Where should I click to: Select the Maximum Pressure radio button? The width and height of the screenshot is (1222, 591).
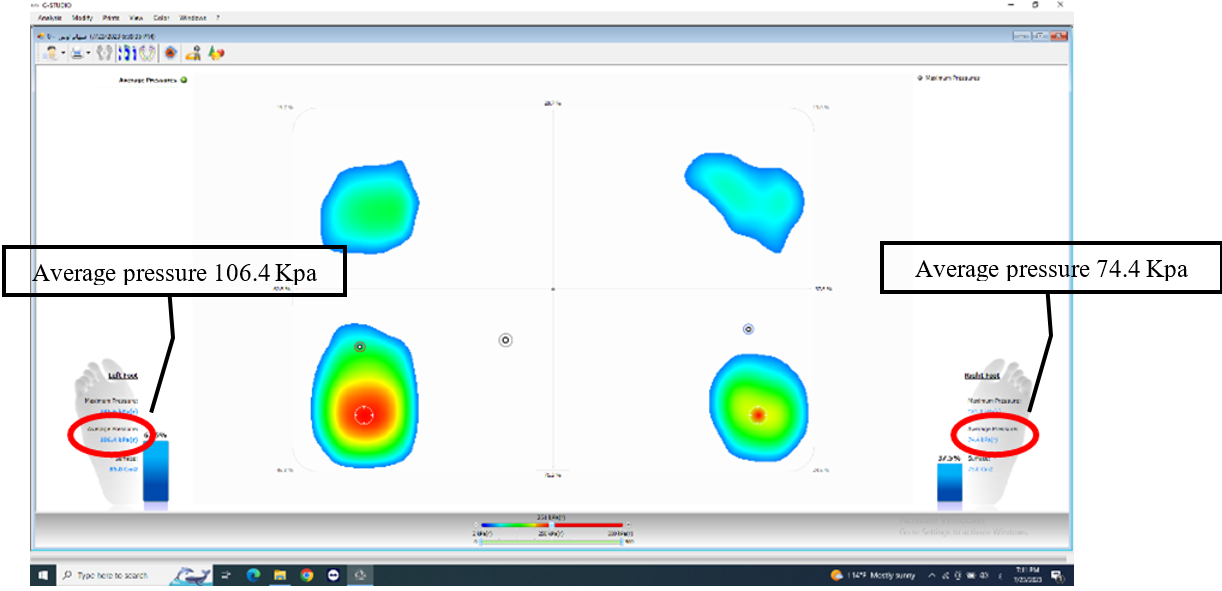(919, 77)
